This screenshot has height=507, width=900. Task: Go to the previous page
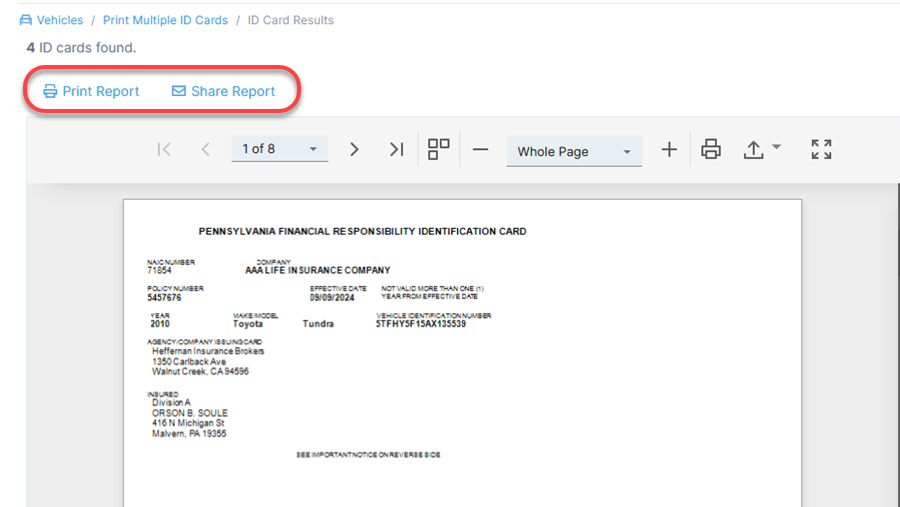(205, 149)
